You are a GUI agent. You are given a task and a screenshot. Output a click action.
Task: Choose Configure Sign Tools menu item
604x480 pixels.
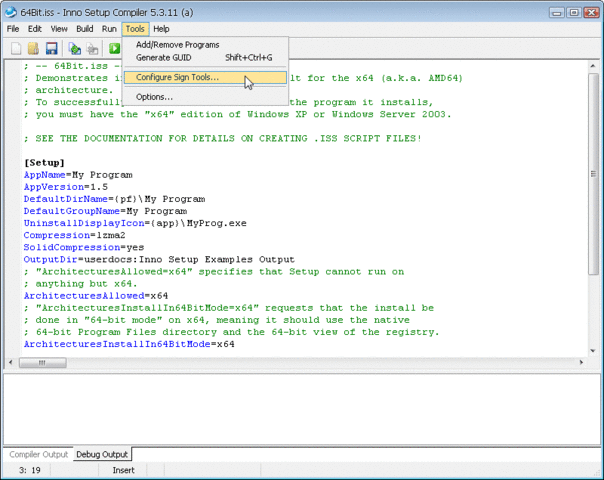point(205,77)
